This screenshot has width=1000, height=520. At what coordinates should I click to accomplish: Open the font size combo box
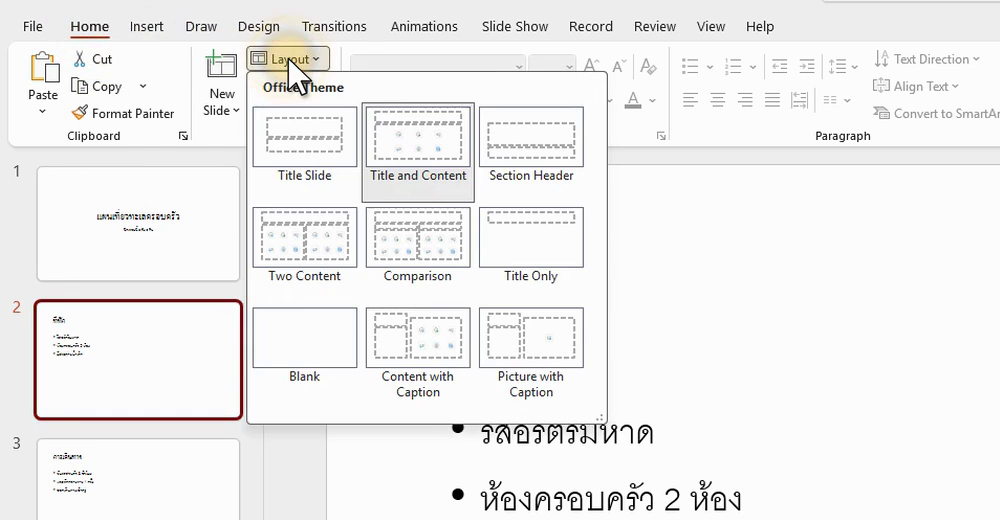click(x=552, y=66)
